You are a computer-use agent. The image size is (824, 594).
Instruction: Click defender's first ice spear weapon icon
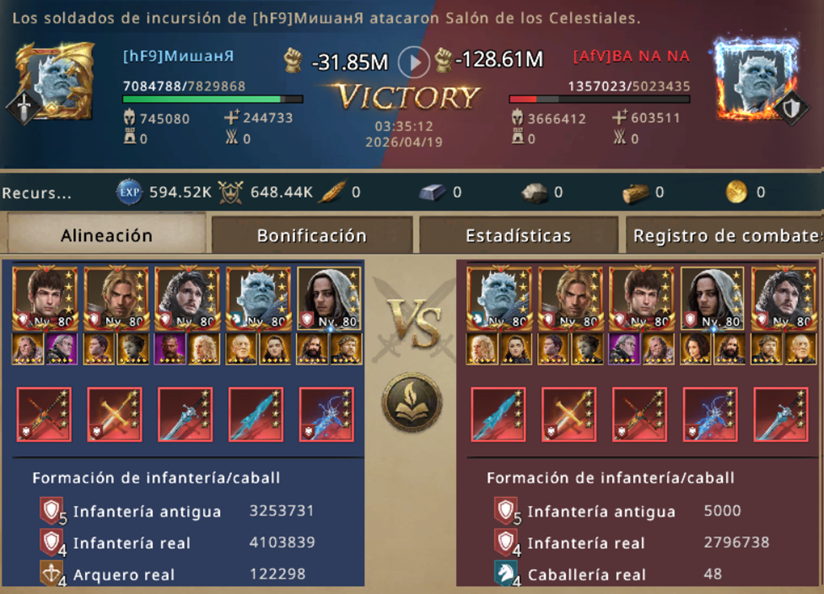(498, 415)
